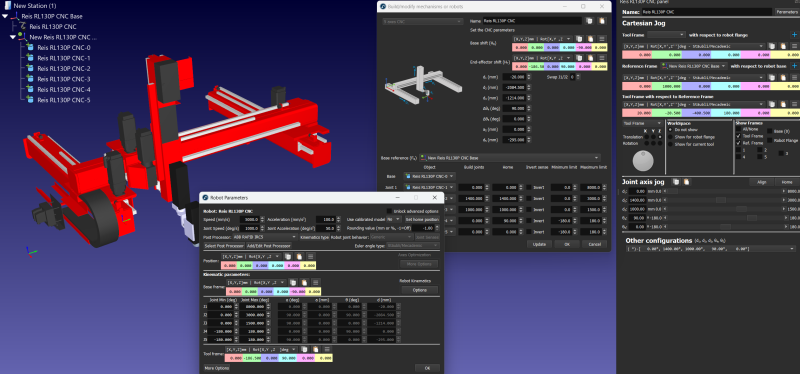Paste Tool frame pose in Robot Parameters
Viewport: 800px width, 374px height.
click(x=316, y=350)
